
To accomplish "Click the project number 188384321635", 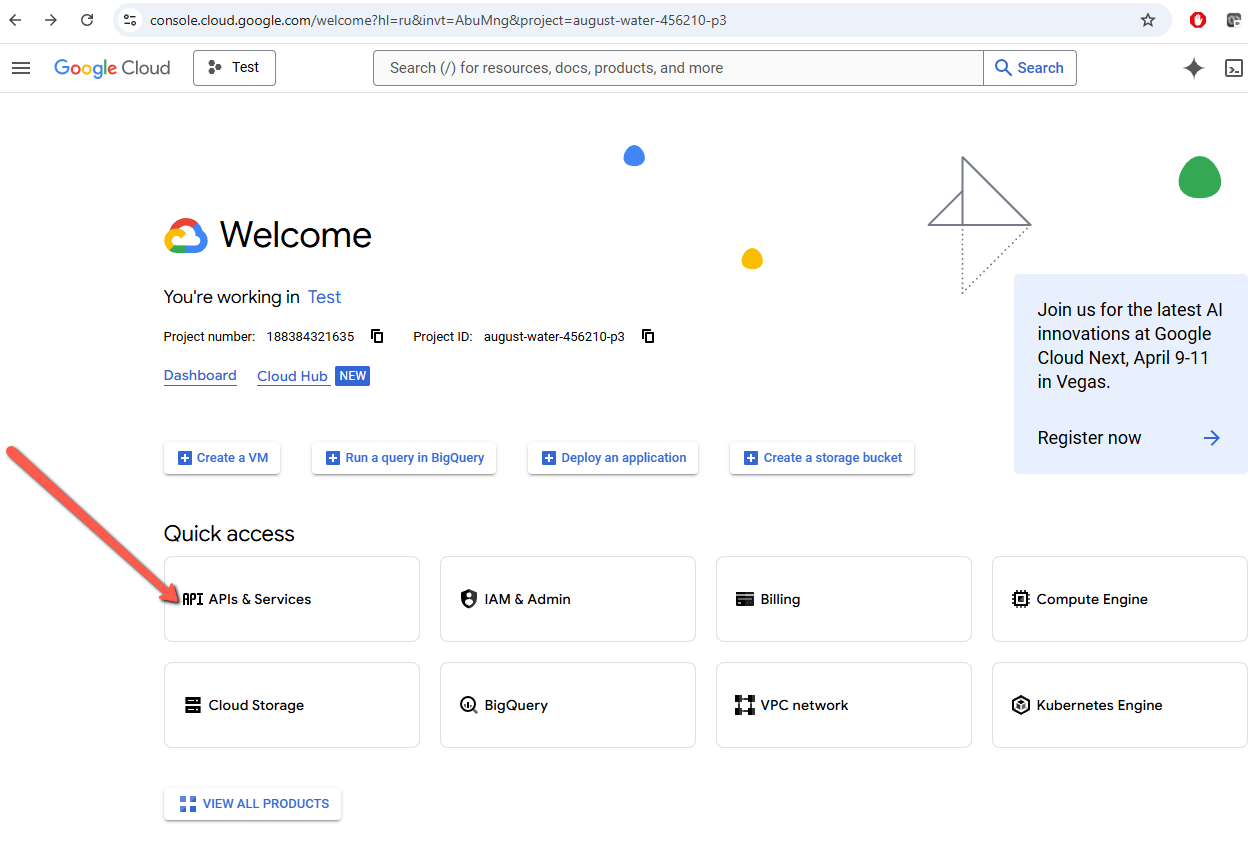I will [310, 337].
